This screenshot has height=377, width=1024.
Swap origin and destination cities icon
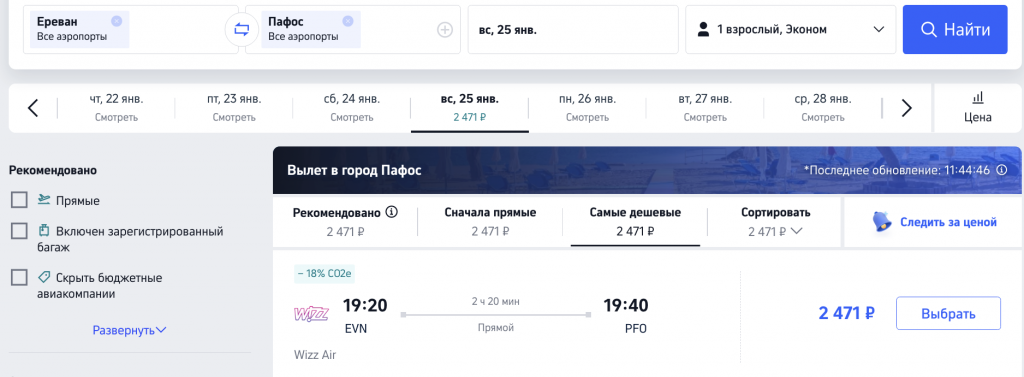click(x=242, y=30)
